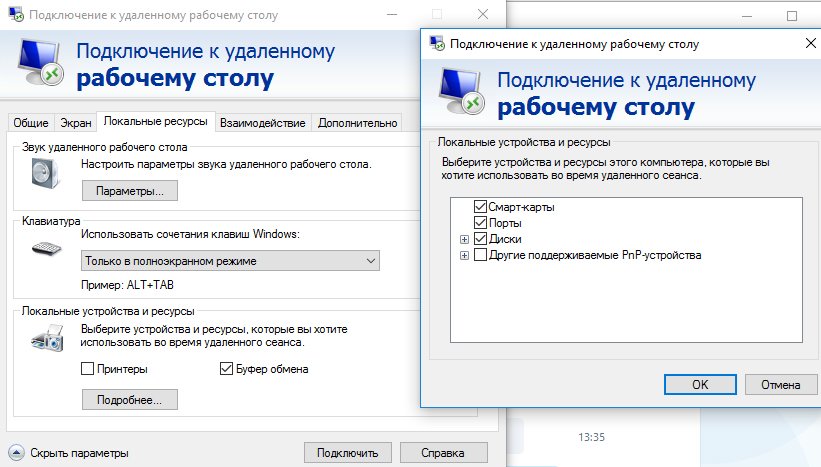Click the Подключить button
The image size is (821, 467).
tap(348, 453)
